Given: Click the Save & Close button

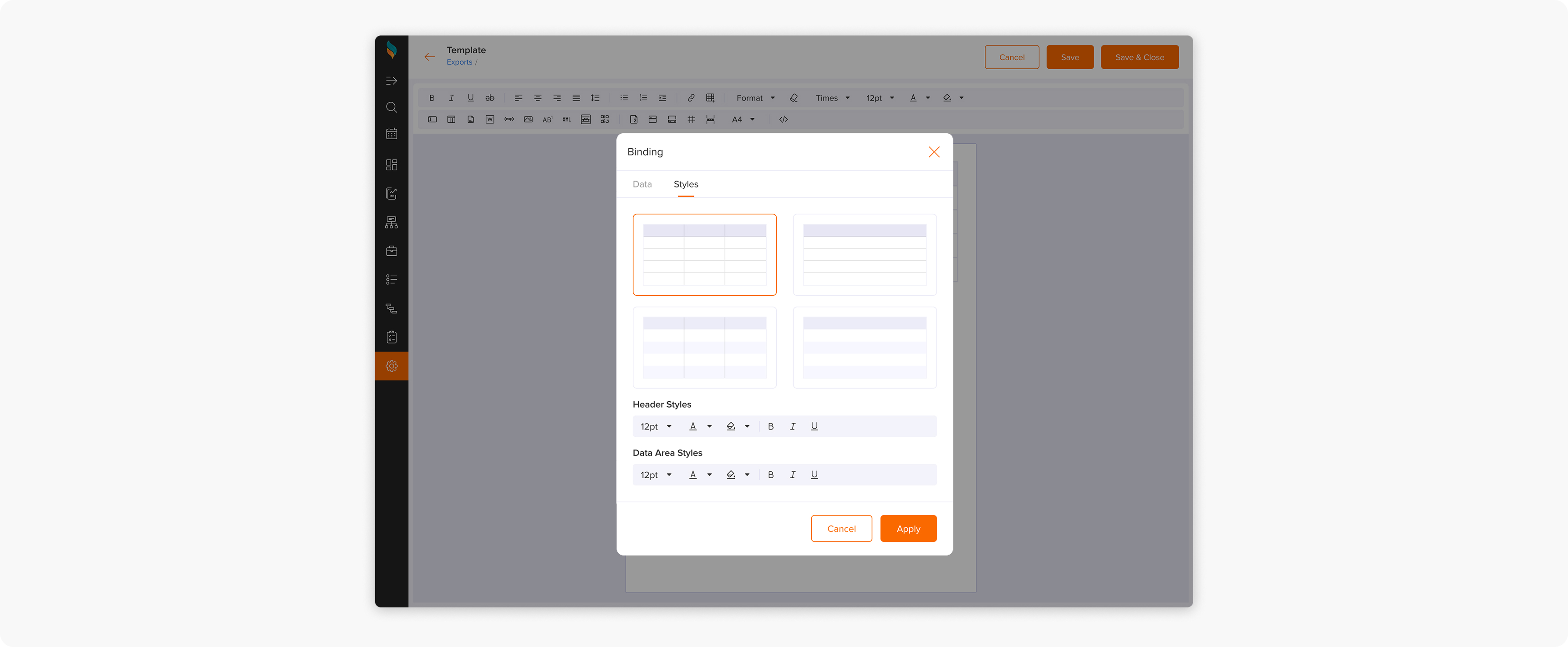Looking at the screenshot, I should 1140,57.
